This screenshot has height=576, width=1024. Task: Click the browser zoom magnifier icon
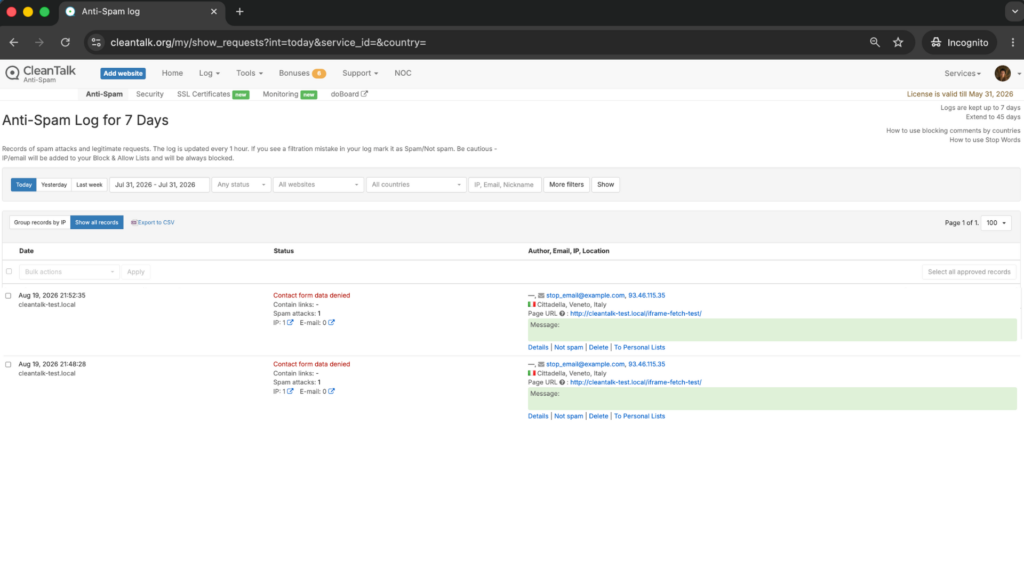click(x=874, y=42)
